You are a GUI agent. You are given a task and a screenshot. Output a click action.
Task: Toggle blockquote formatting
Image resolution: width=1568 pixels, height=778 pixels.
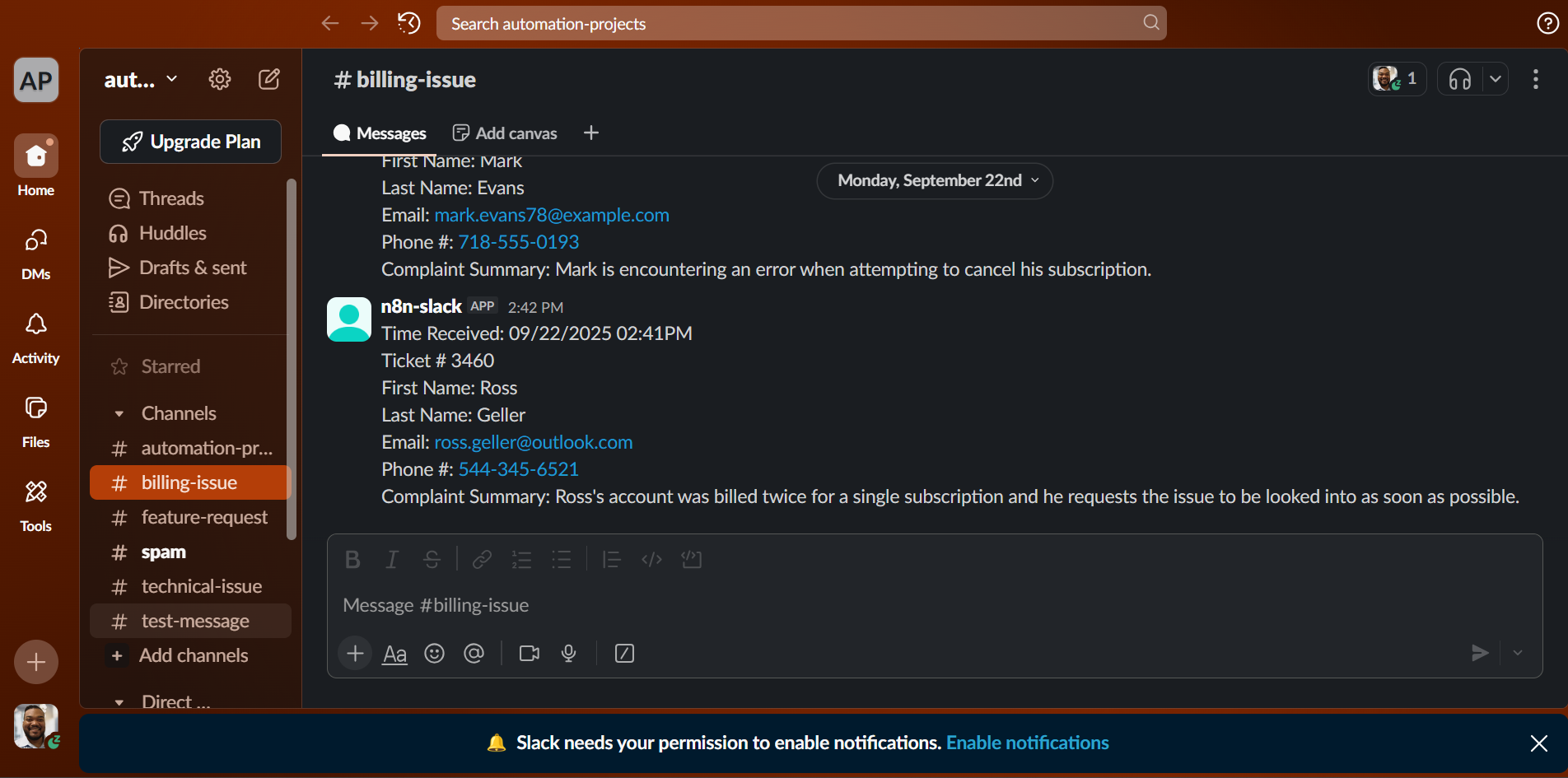[x=611, y=560]
